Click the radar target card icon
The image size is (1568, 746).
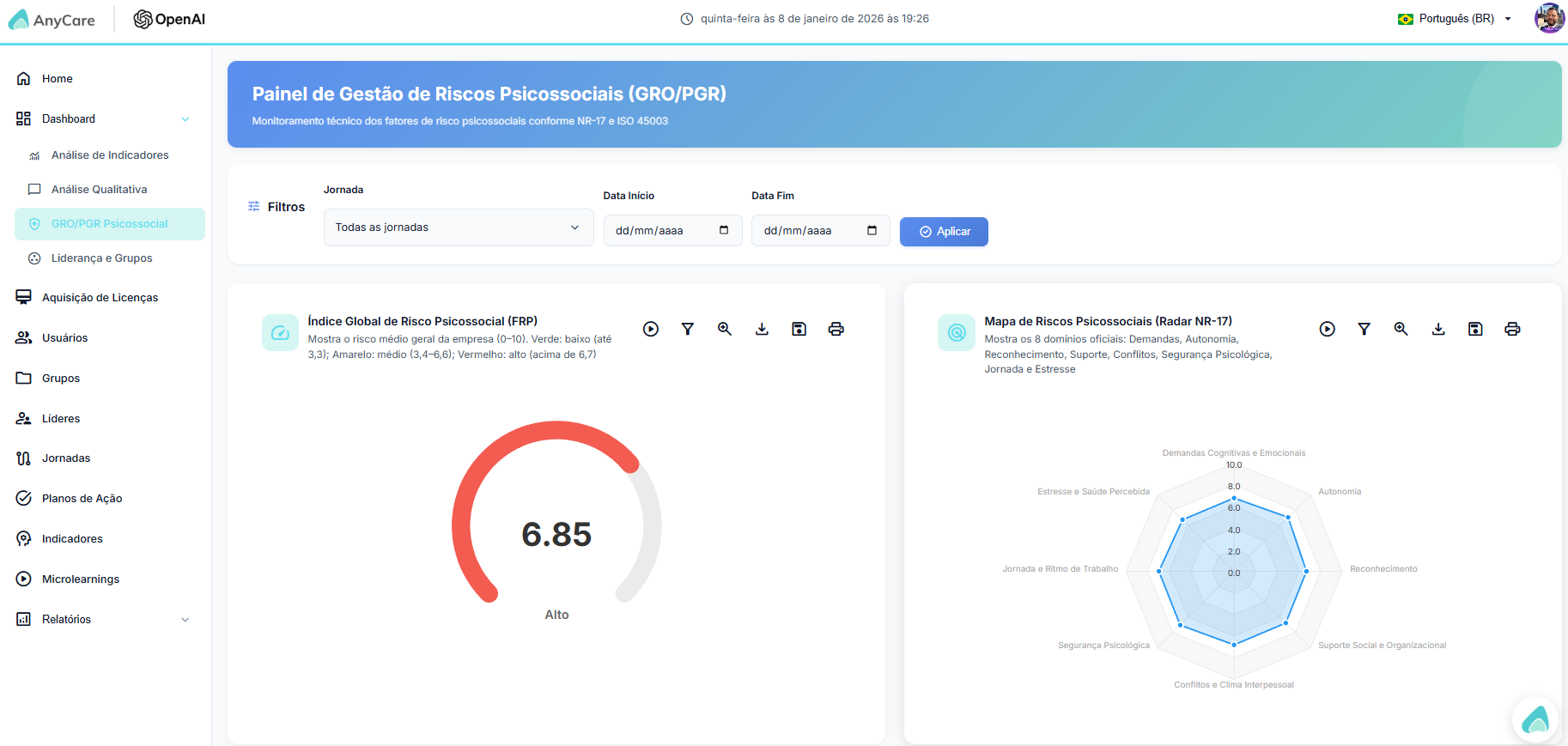point(957,332)
